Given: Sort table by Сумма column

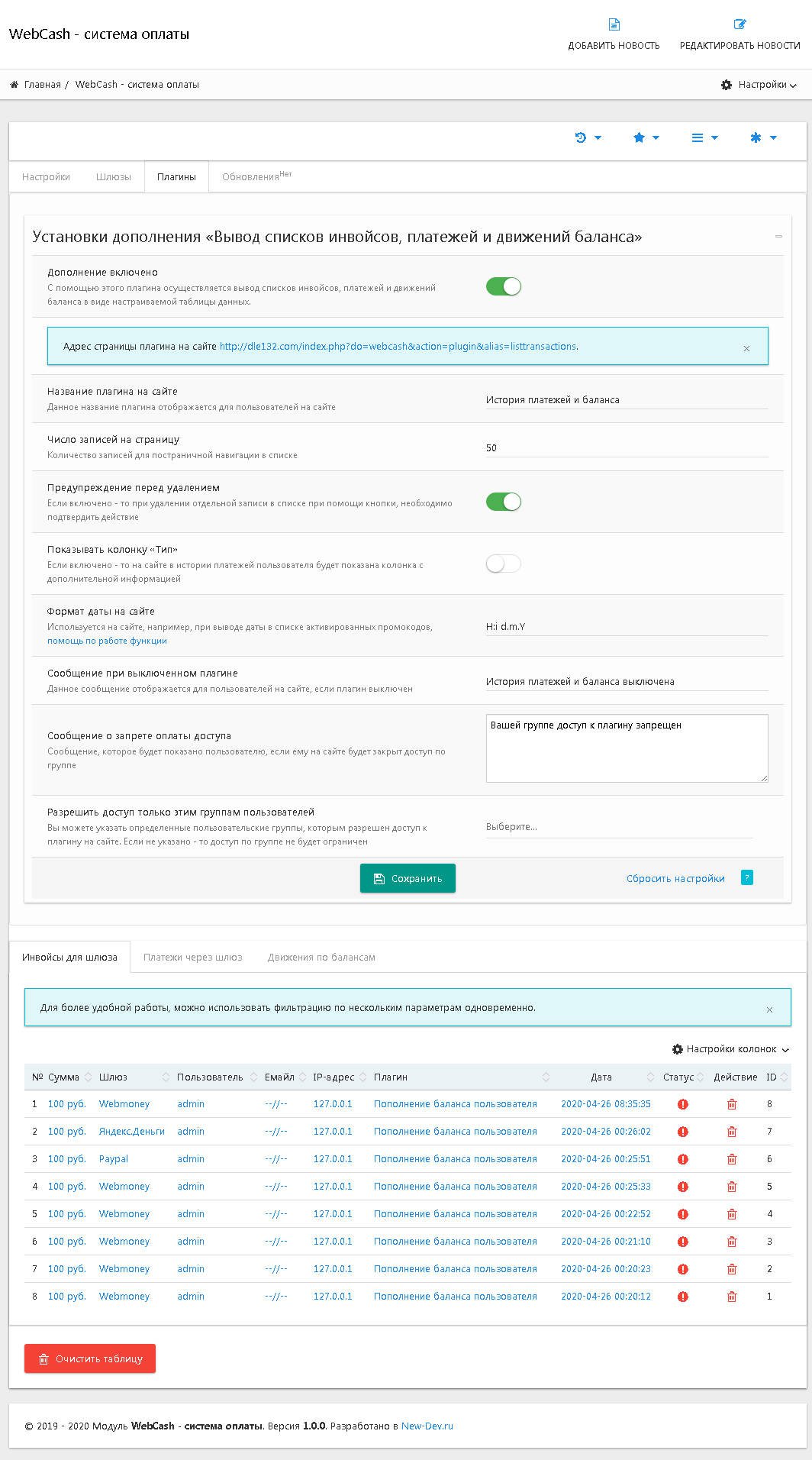Looking at the screenshot, I should click(70, 1077).
